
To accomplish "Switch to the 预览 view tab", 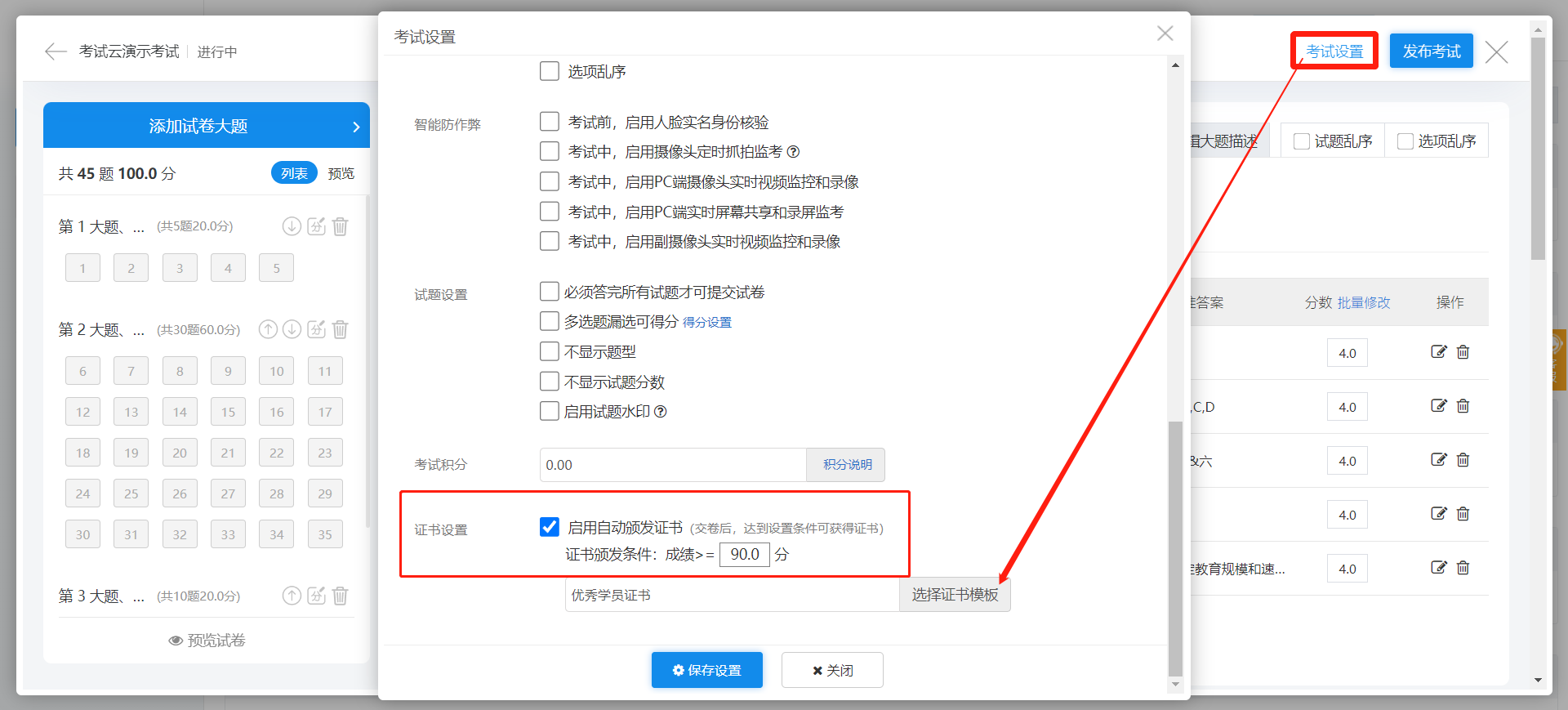I will point(341,173).
